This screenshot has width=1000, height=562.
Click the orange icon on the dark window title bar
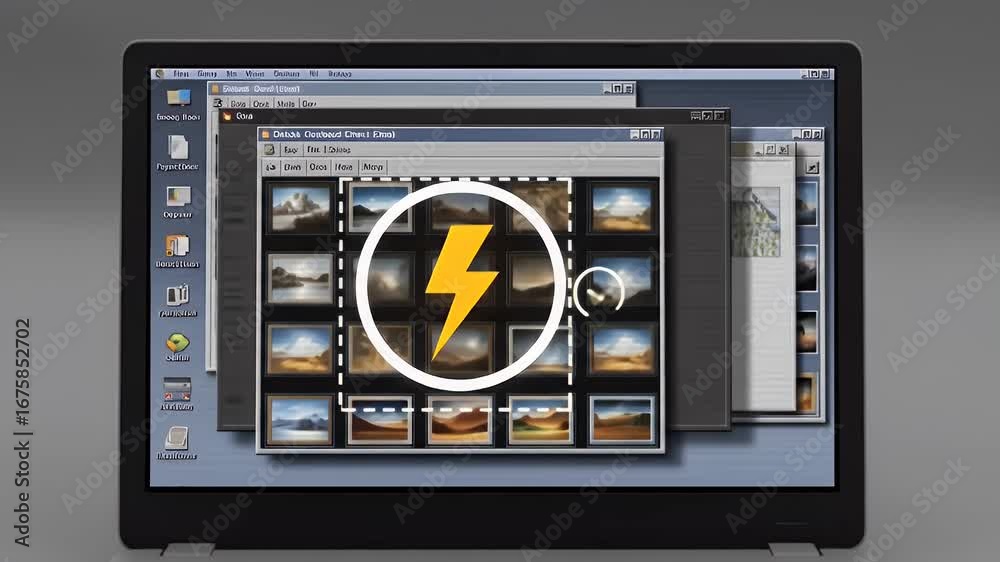(x=227, y=116)
